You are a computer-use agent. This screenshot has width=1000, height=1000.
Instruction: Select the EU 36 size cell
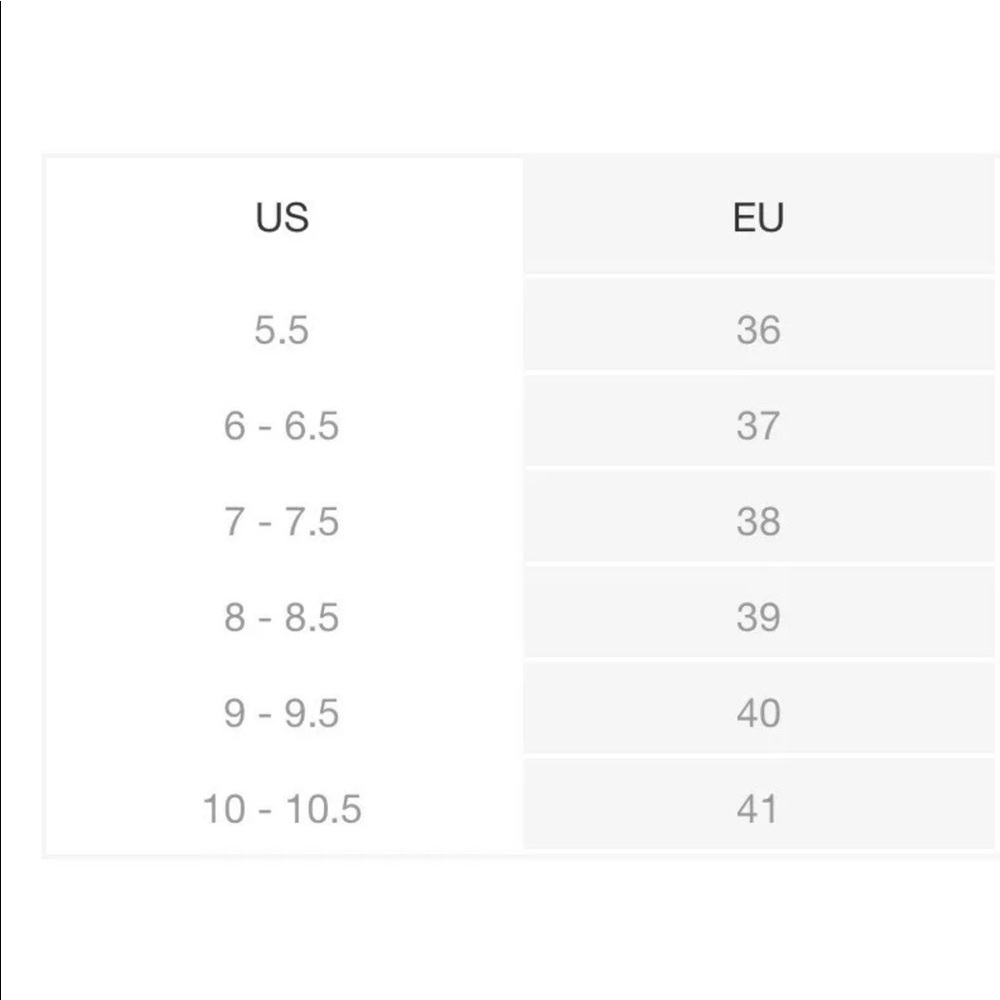tap(758, 325)
